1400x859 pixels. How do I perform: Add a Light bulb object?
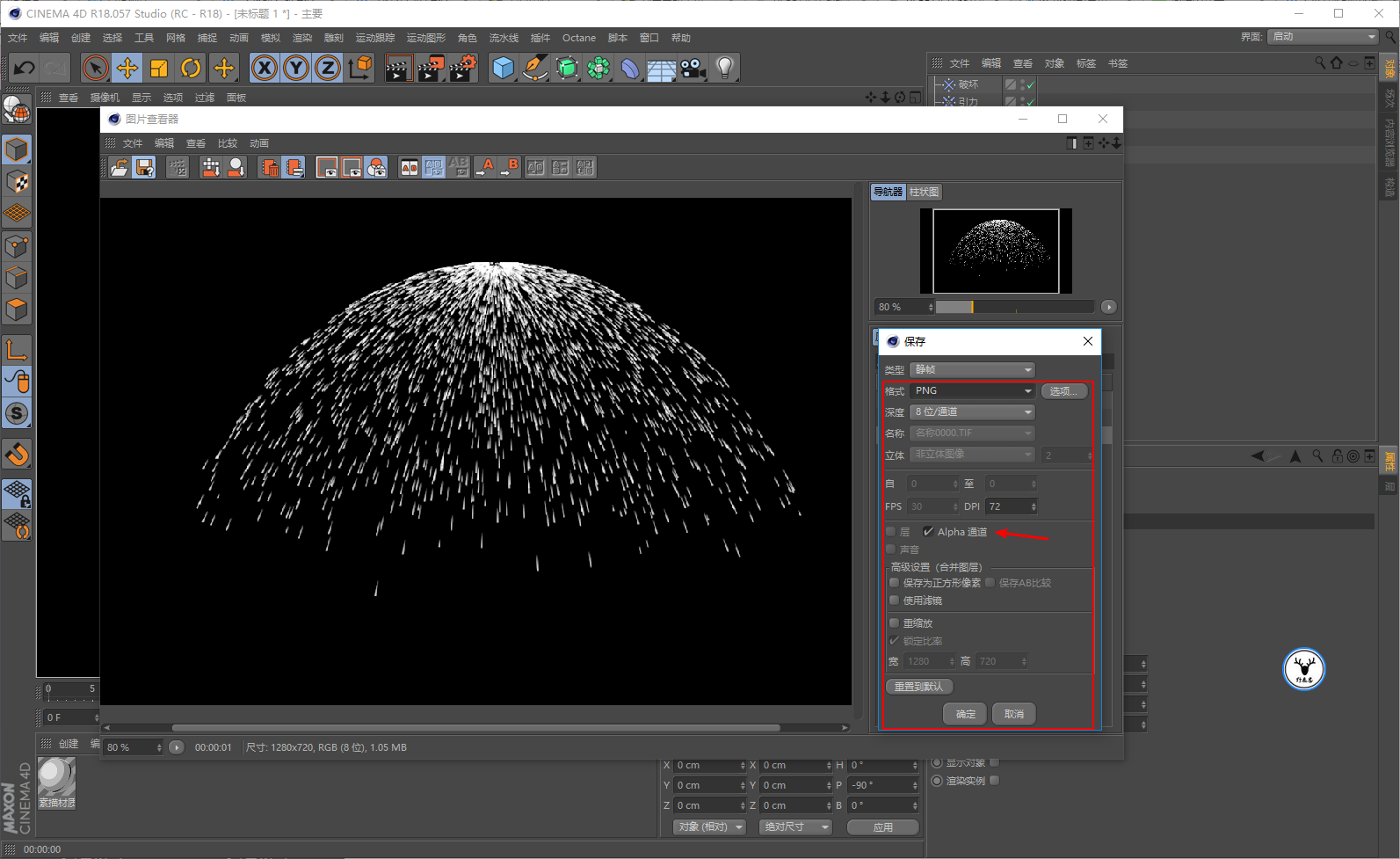[725, 68]
